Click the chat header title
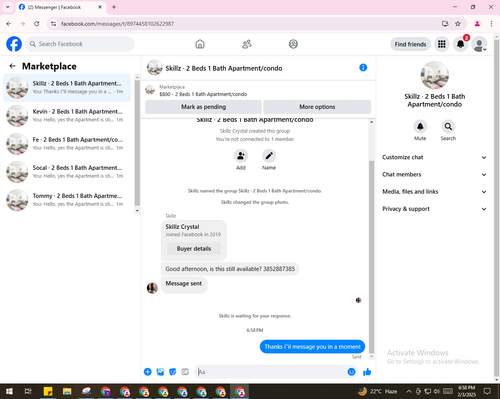 coord(224,68)
